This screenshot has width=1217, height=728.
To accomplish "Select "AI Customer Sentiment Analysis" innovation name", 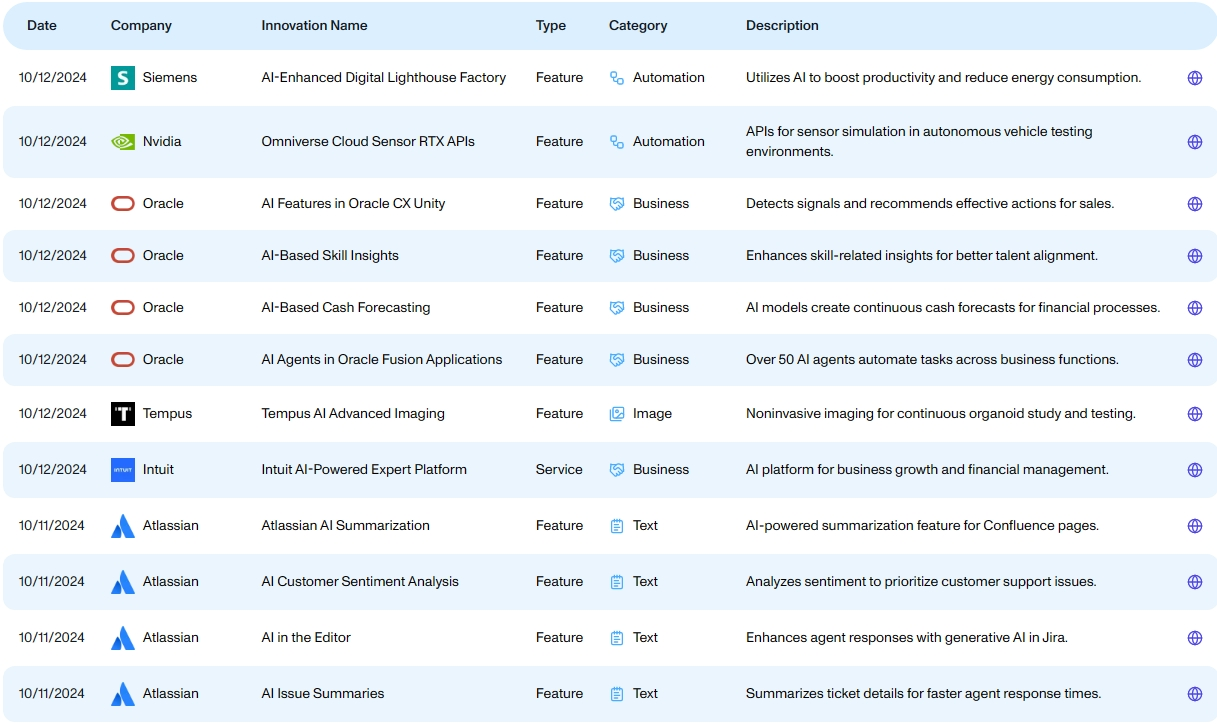I will 360,582.
